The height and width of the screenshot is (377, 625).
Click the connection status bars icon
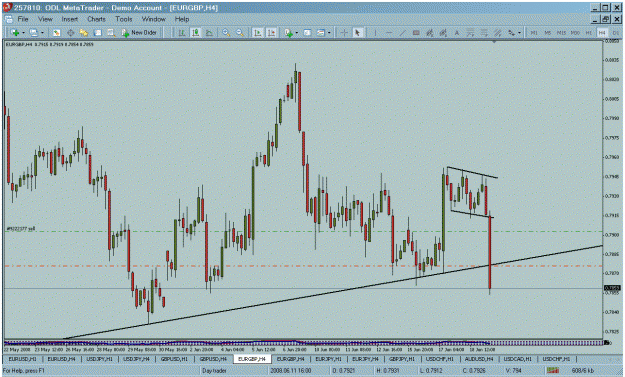click(x=552, y=371)
